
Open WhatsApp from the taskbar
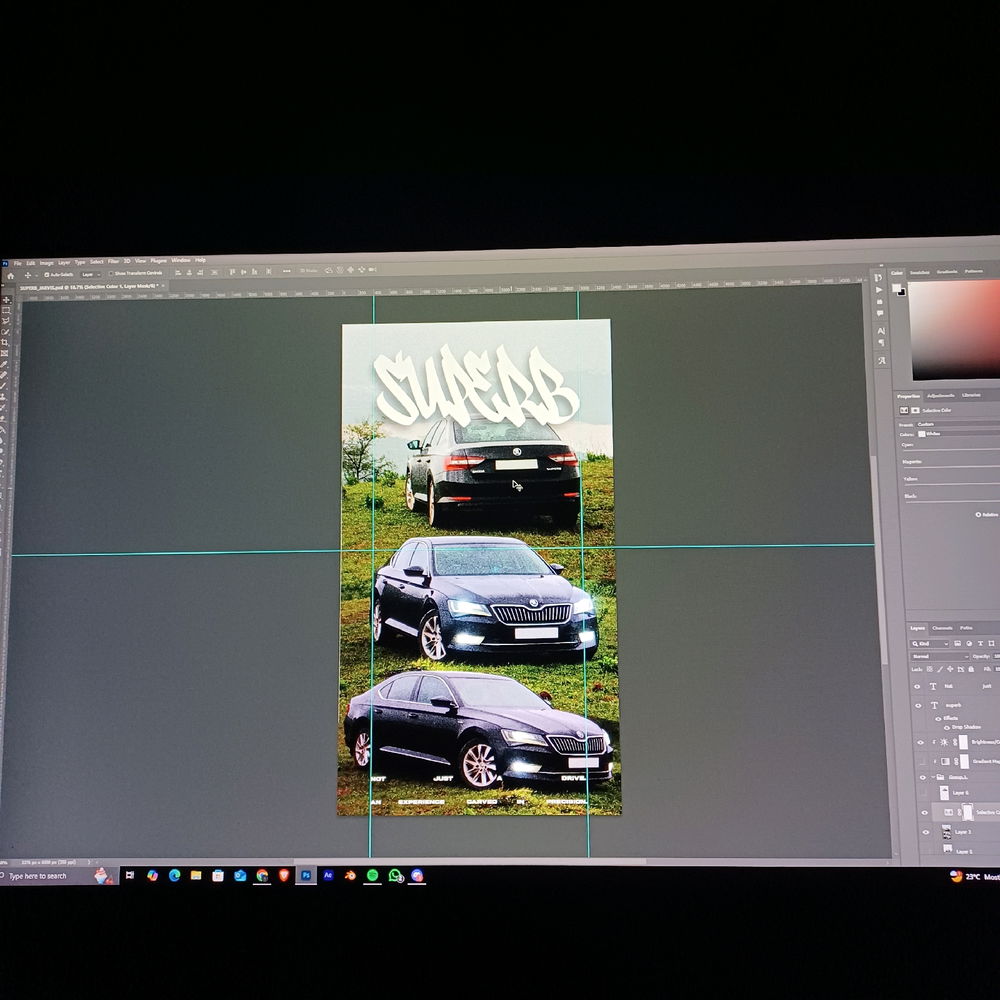click(x=395, y=876)
